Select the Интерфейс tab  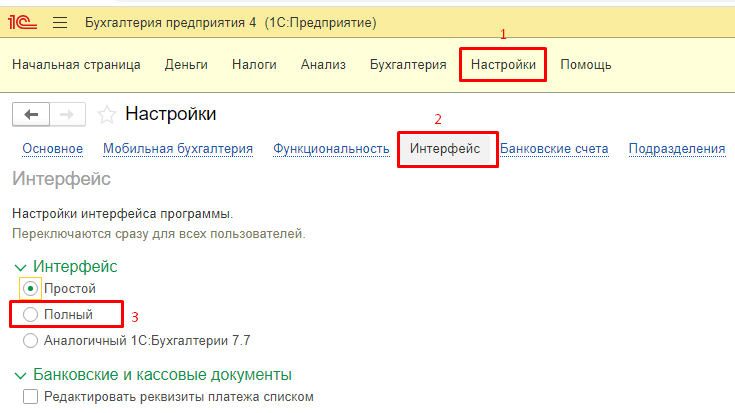(x=445, y=149)
